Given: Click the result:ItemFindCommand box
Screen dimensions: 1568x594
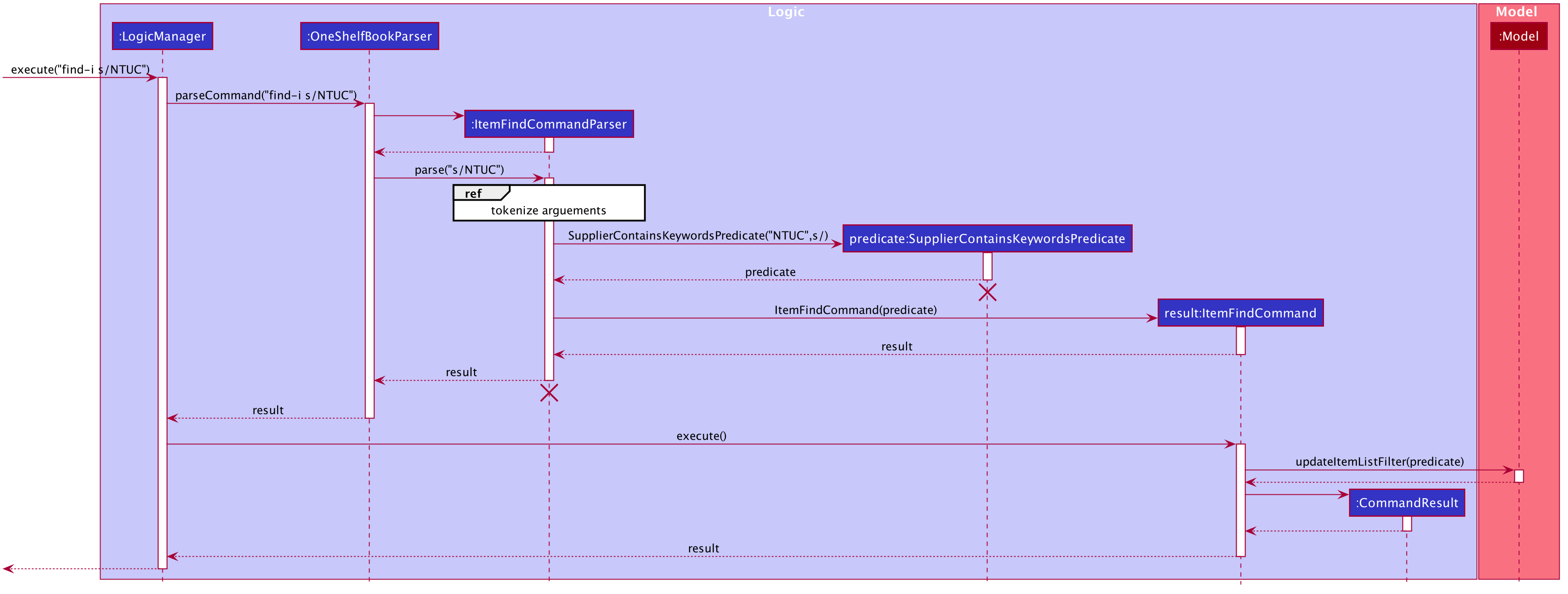Looking at the screenshot, I should [1241, 313].
